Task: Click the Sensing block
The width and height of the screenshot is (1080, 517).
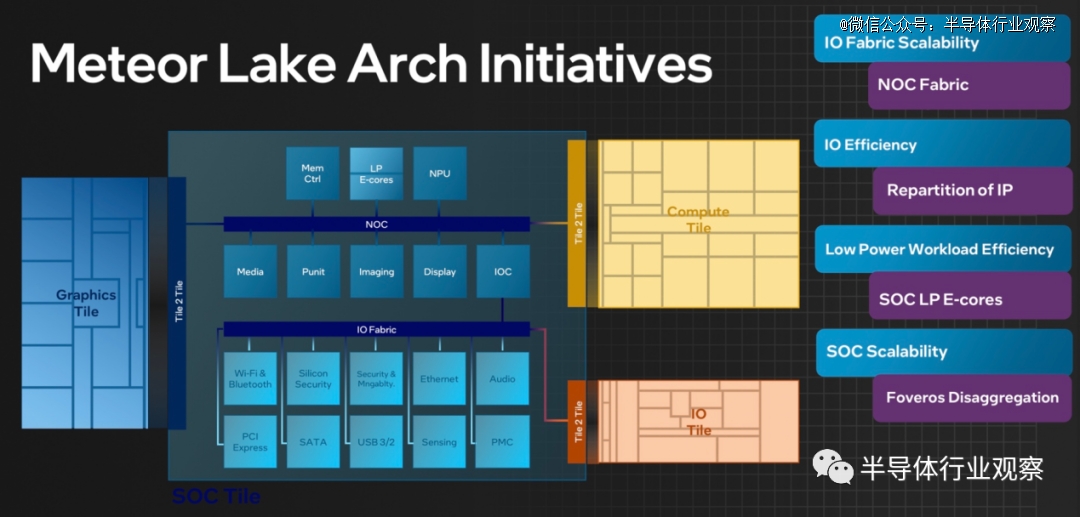Action: (439, 442)
